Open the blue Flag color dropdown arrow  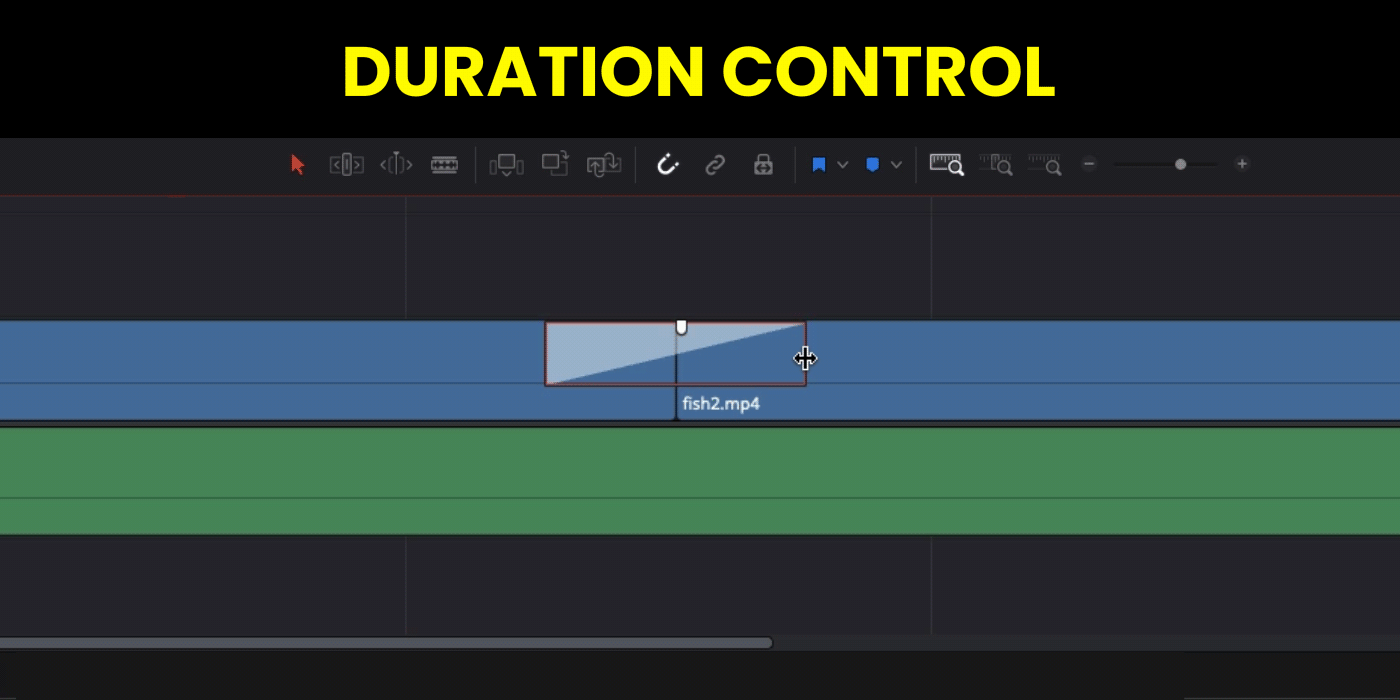843,165
